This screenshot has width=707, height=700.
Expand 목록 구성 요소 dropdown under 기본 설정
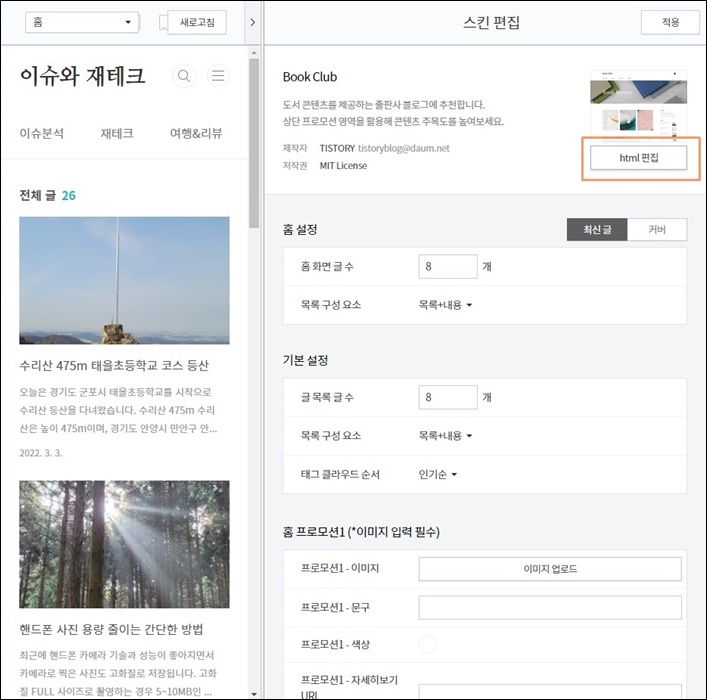click(445, 436)
